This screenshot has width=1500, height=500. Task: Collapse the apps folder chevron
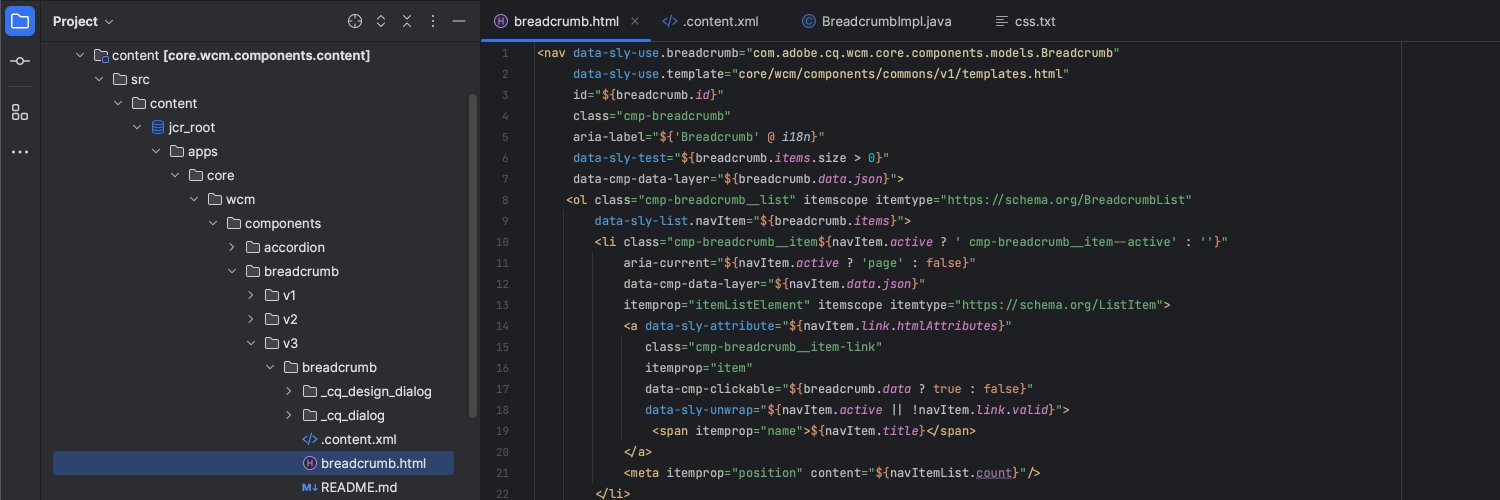(156, 151)
